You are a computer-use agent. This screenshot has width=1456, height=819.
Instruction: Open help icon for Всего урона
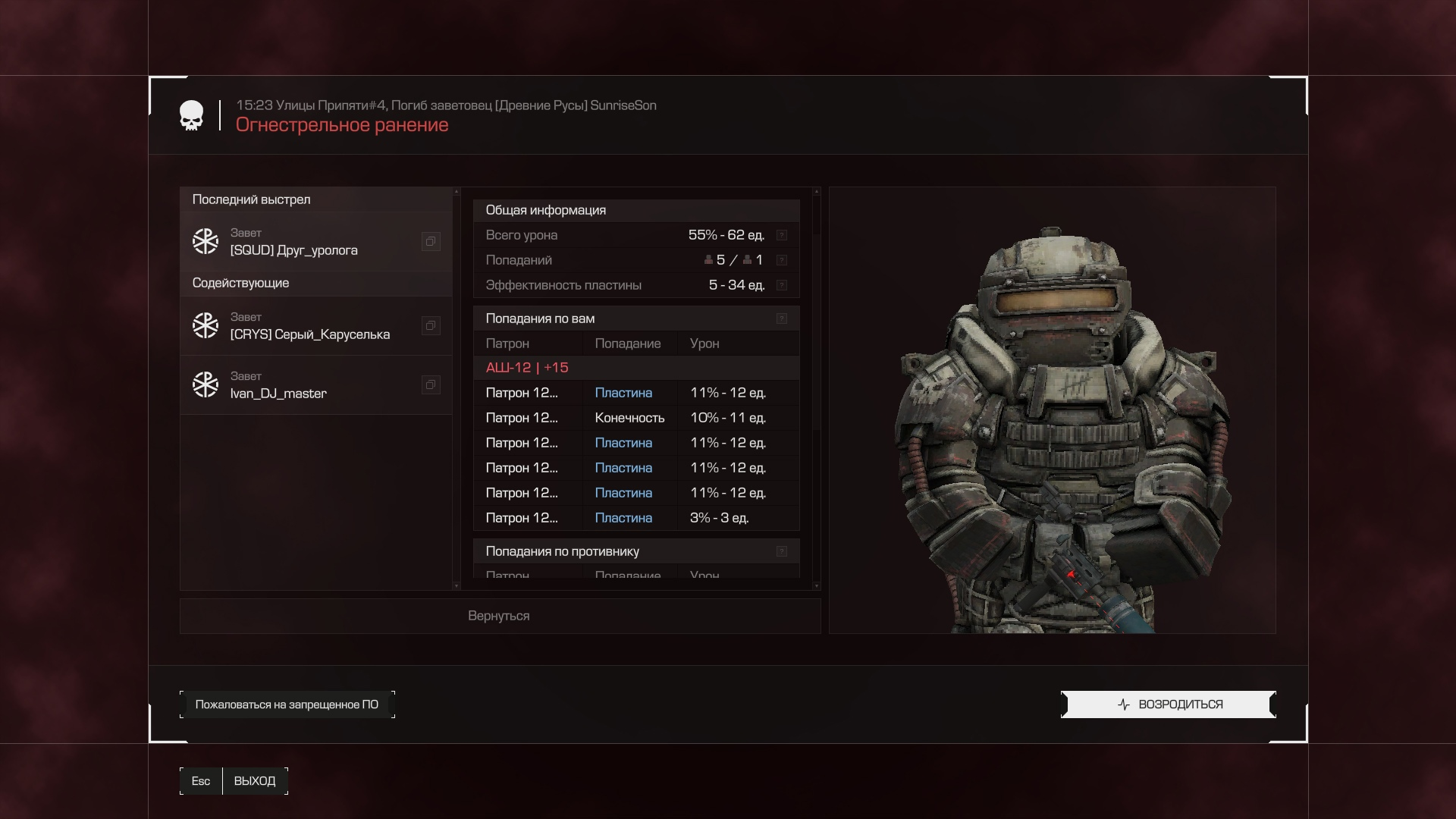pyautogui.click(x=782, y=235)
